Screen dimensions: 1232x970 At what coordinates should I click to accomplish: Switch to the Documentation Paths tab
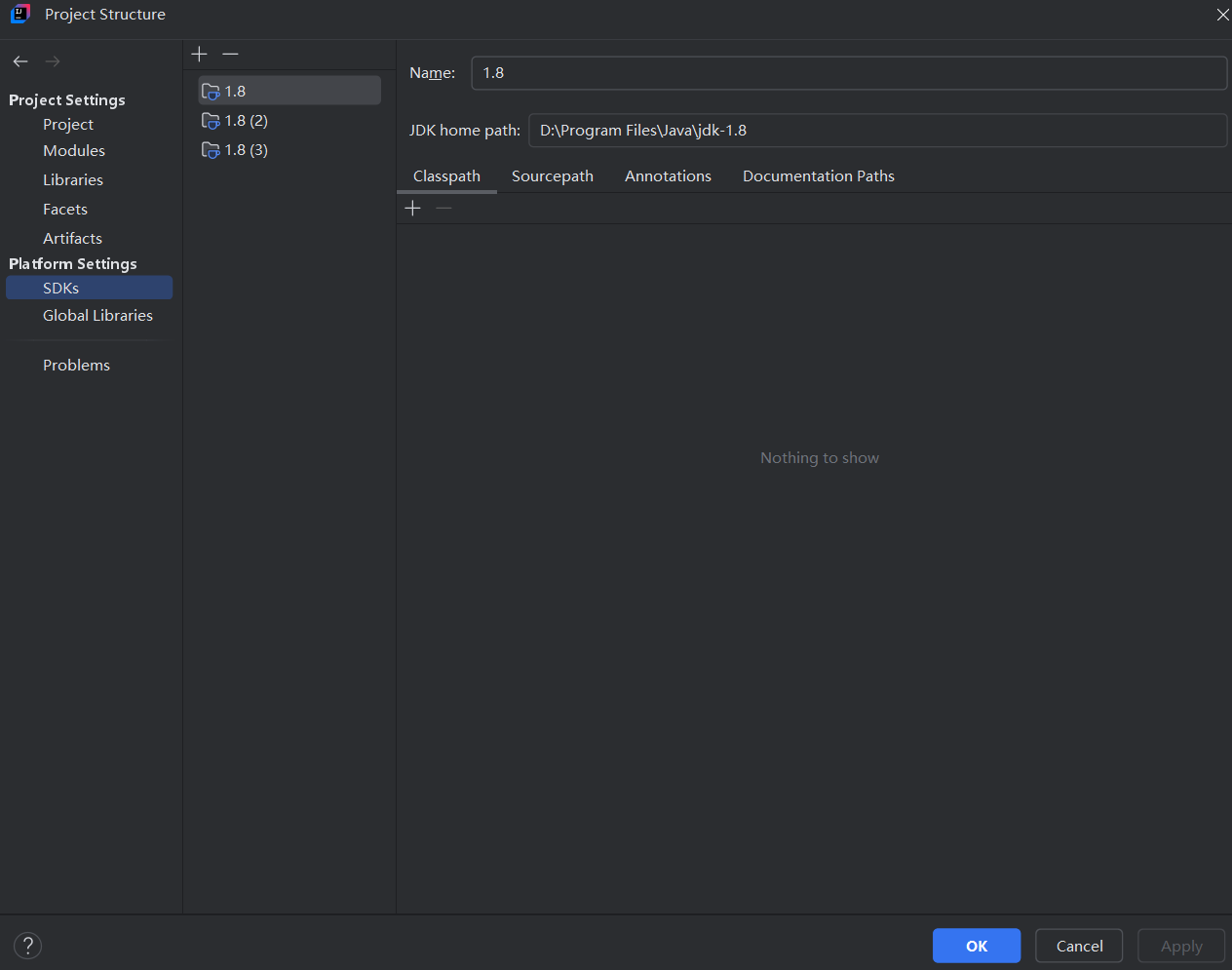(819, 175)
